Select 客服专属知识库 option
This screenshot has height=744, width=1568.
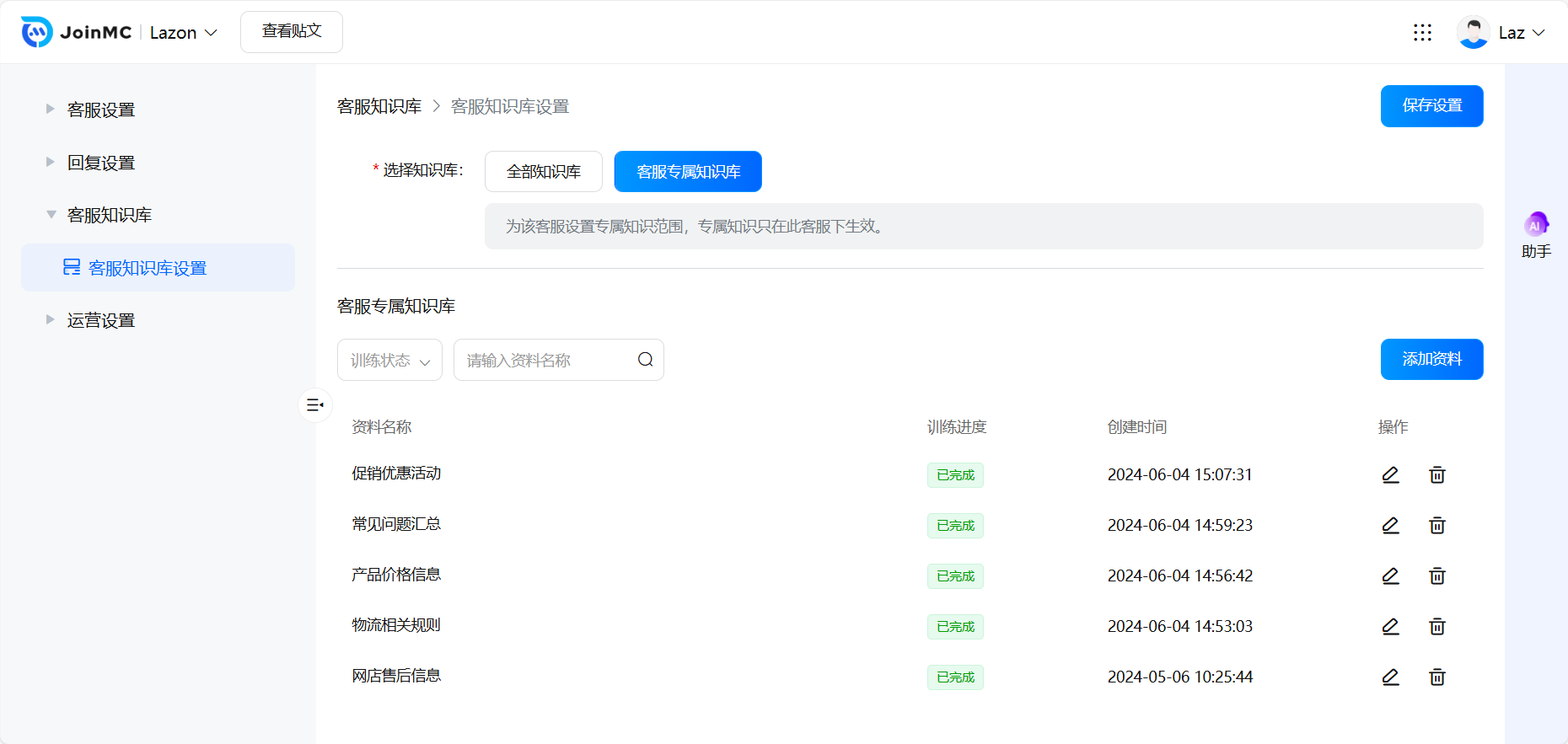pyautogui.click(x=688, y=172)
